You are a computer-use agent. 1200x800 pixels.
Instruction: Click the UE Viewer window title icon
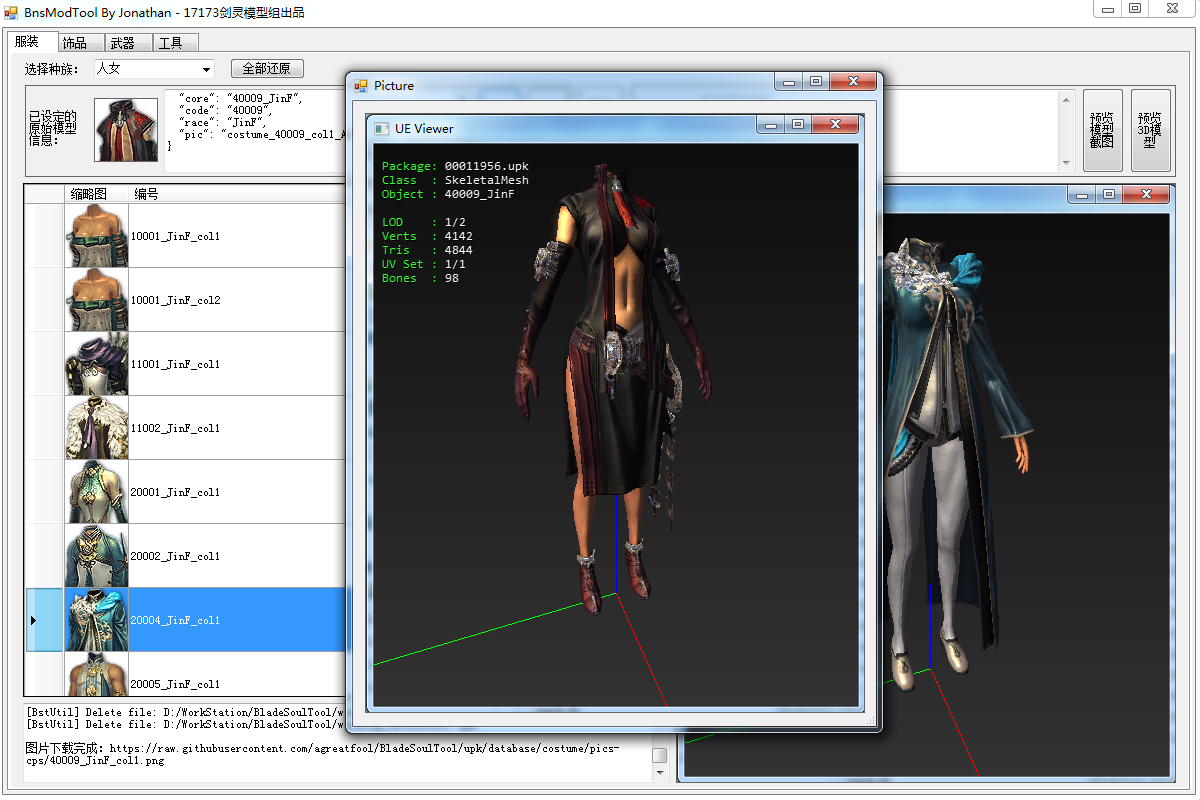[x=381, y=128]
